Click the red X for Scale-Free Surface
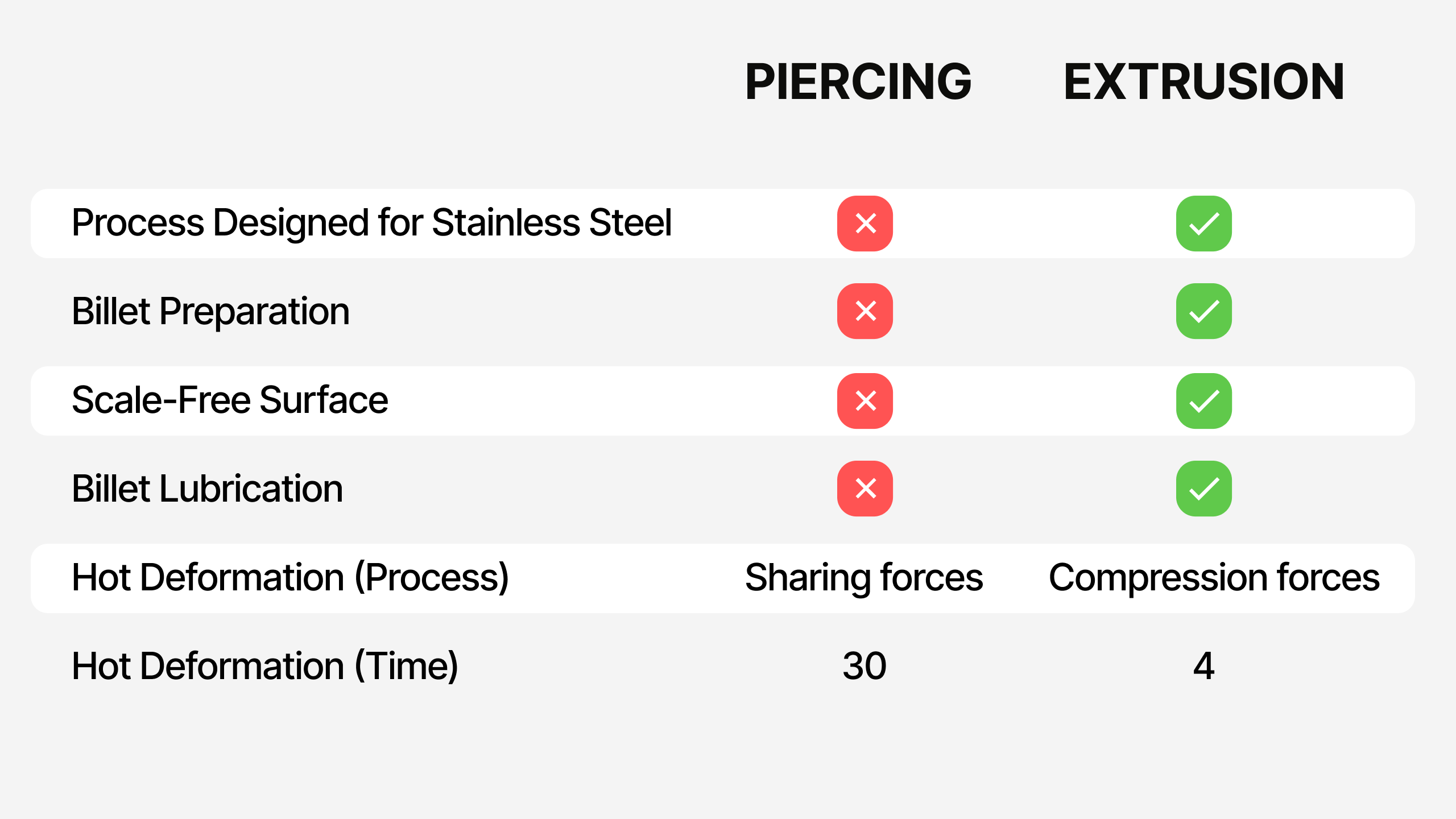The height and width of the screenshot is (819, 1456). (864, 401)
